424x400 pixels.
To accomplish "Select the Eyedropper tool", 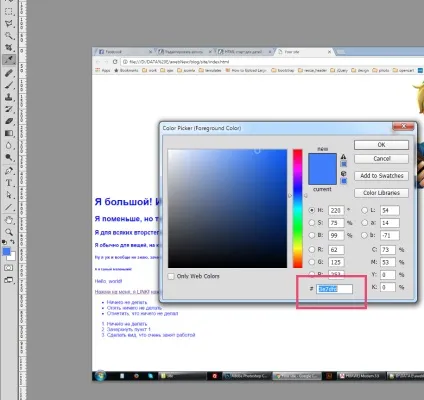I will tap(9, 60).
